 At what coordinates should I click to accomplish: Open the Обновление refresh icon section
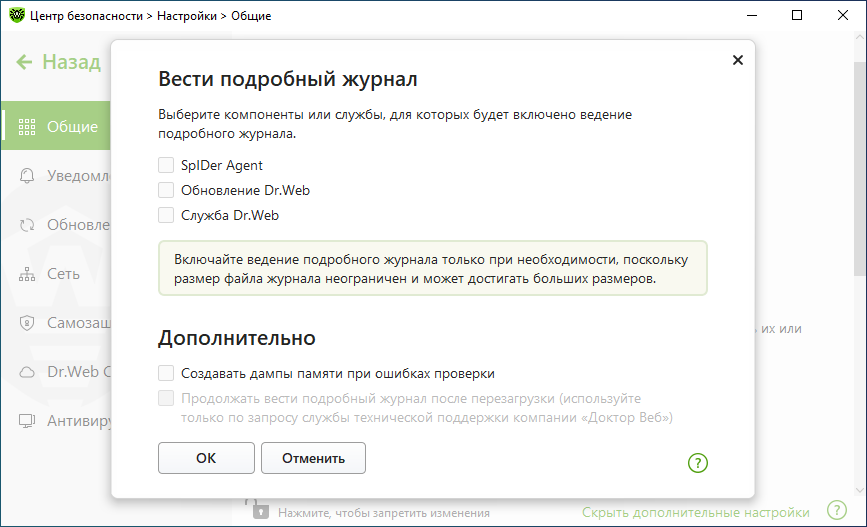coord(27,225)
